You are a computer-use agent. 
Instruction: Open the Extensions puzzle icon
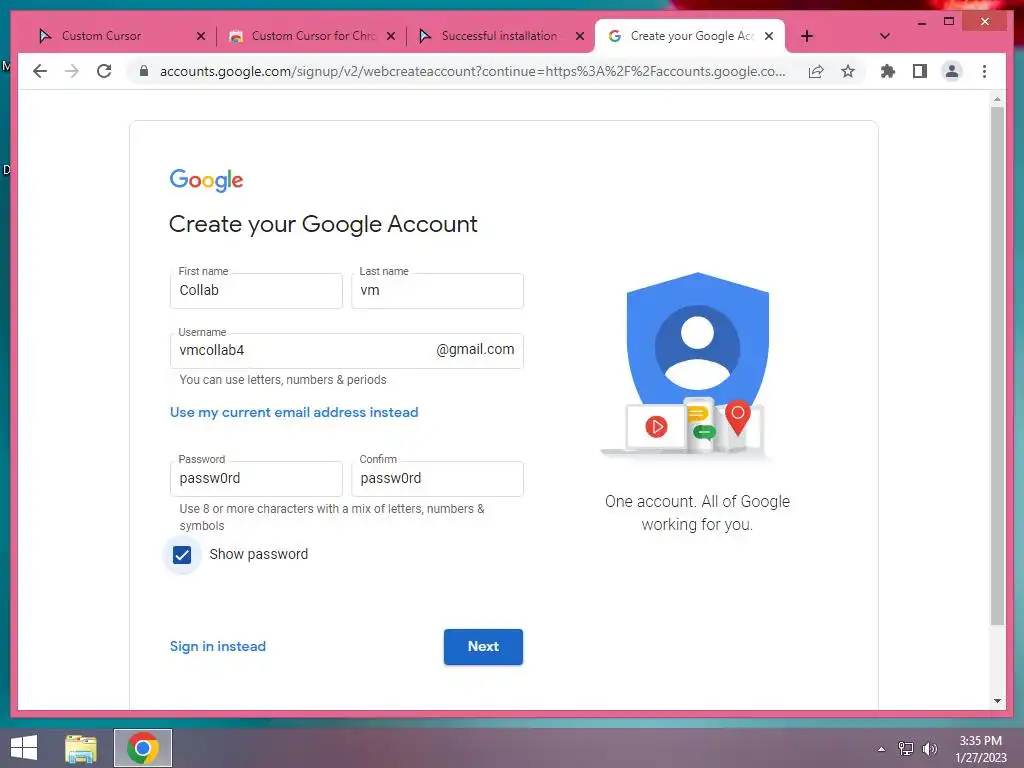888,71
